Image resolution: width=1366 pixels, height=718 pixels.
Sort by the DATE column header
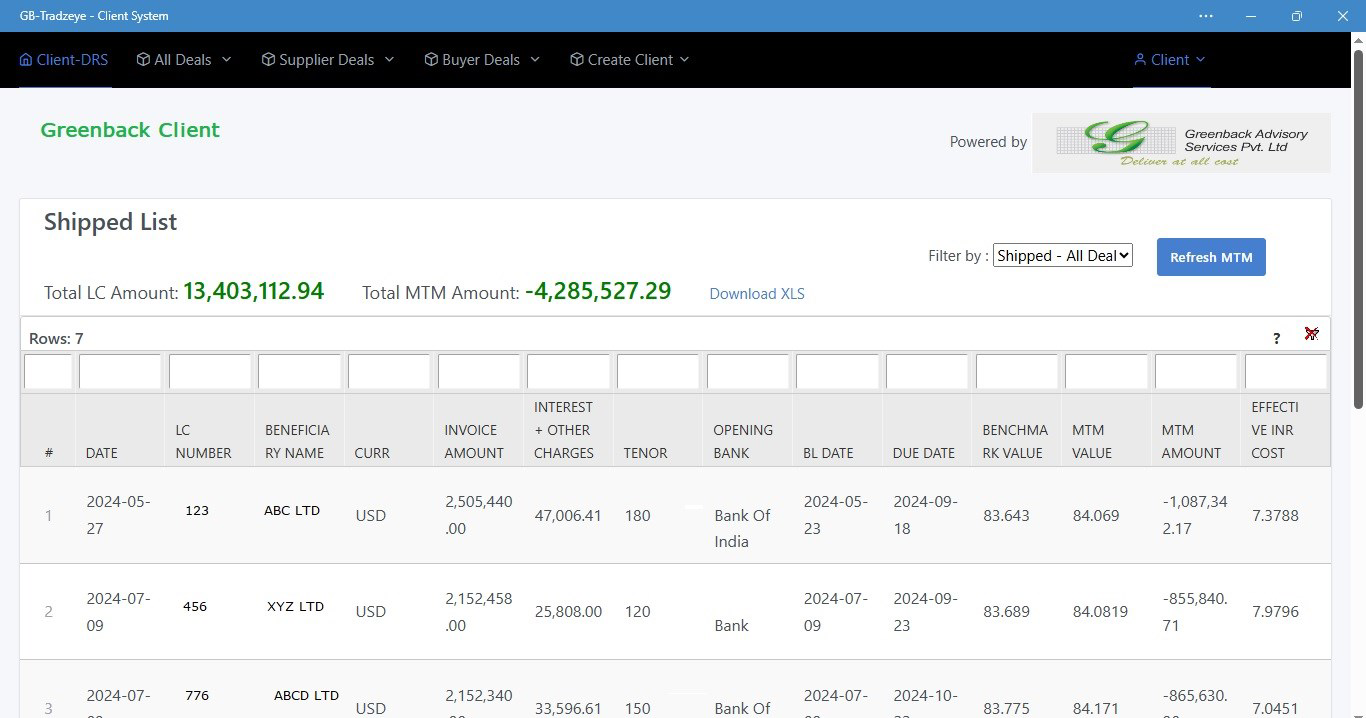[102, 453]
